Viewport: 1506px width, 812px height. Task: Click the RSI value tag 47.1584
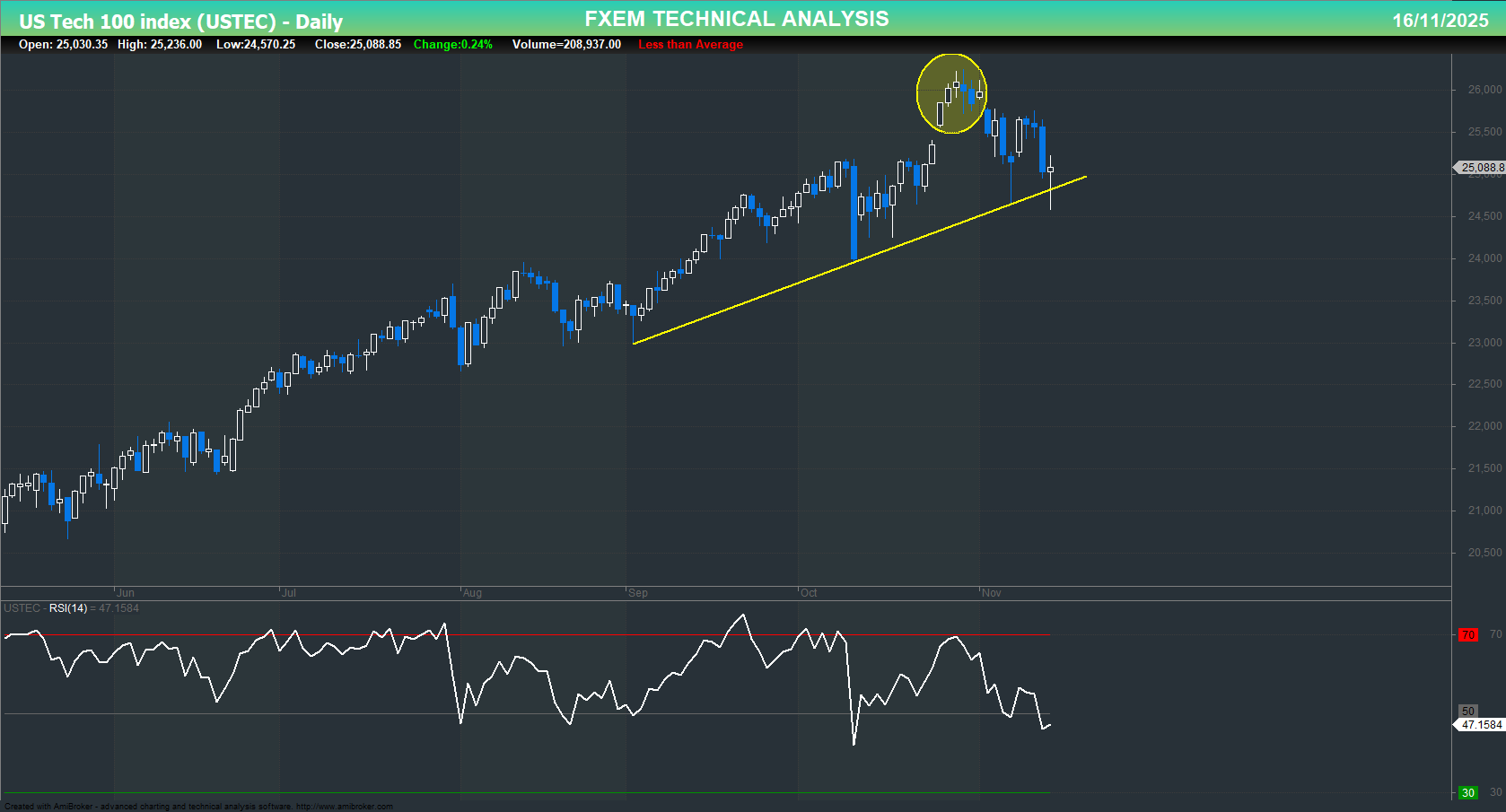1478,723
